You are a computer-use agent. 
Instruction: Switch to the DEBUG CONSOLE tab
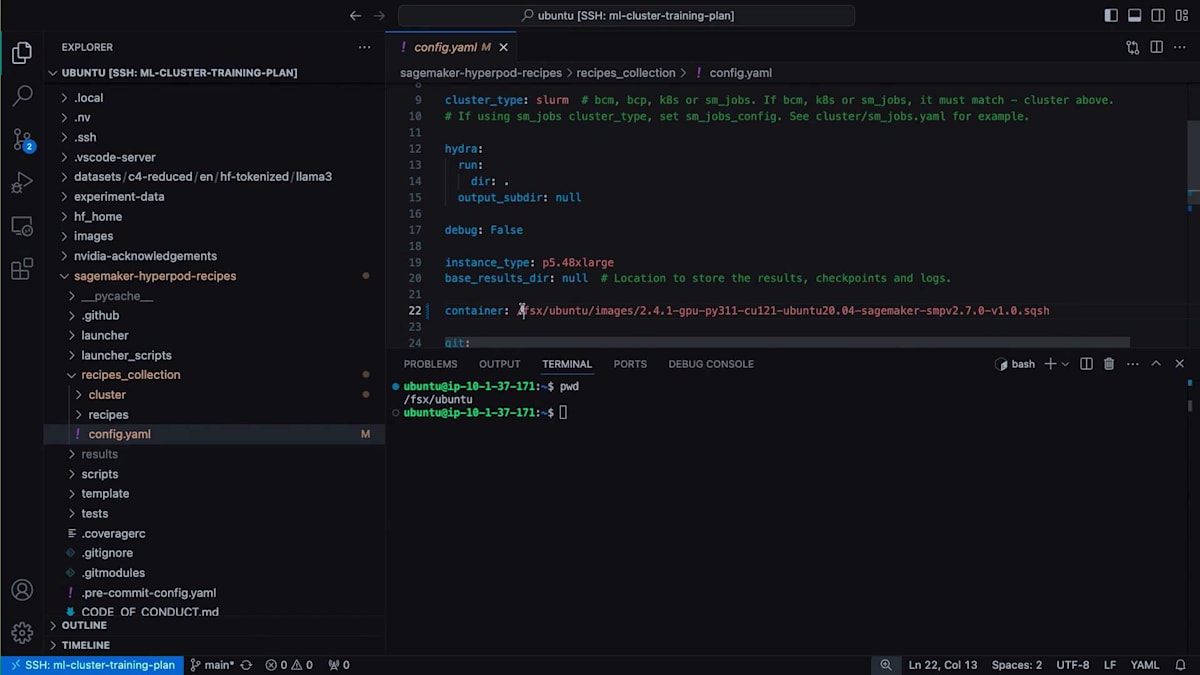[x=711, y=364]
